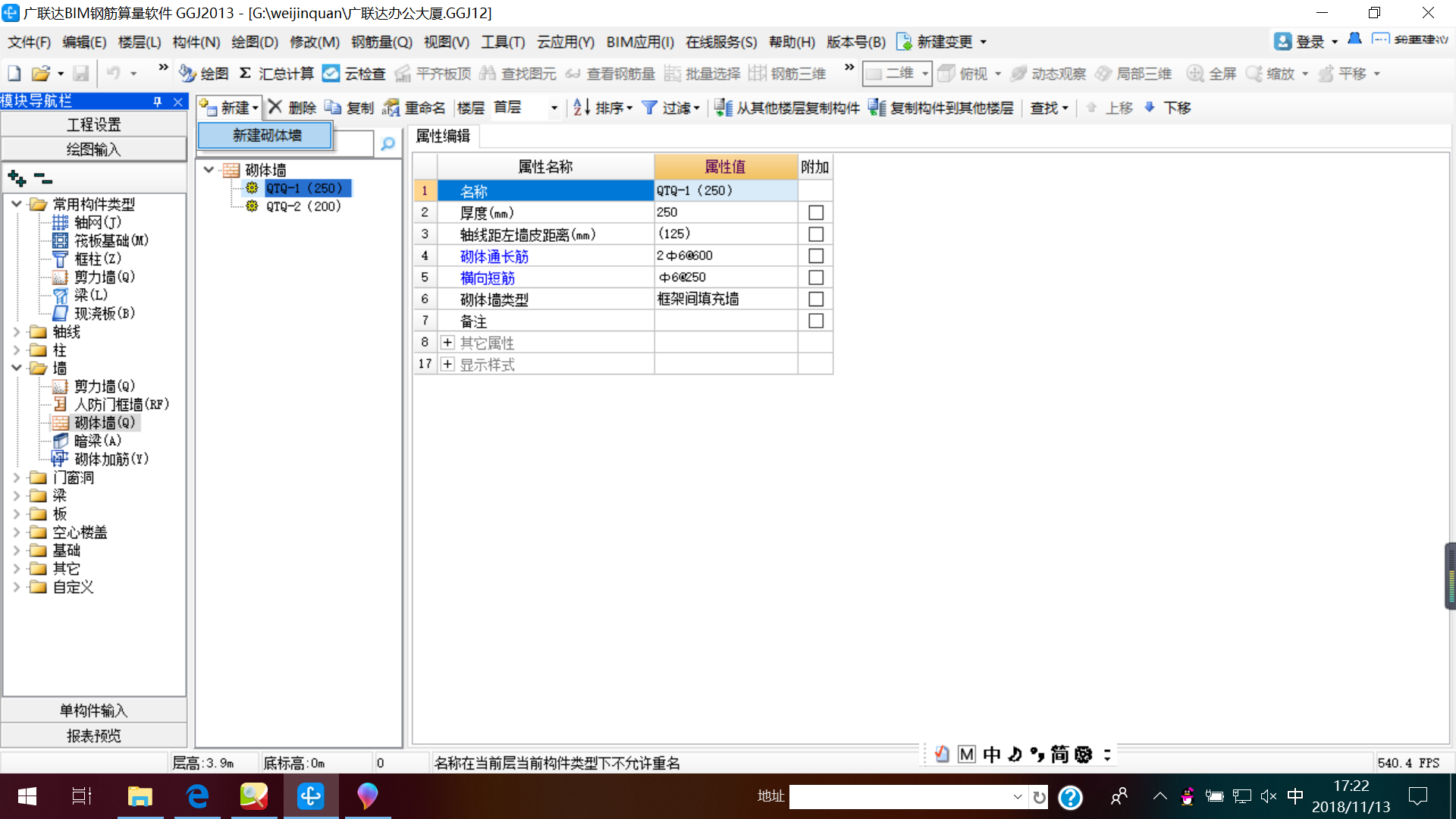The width and height of the screenshot is (1456, 819).
Task: Click 平齐板顶 tool
Action: coord(433,74)
